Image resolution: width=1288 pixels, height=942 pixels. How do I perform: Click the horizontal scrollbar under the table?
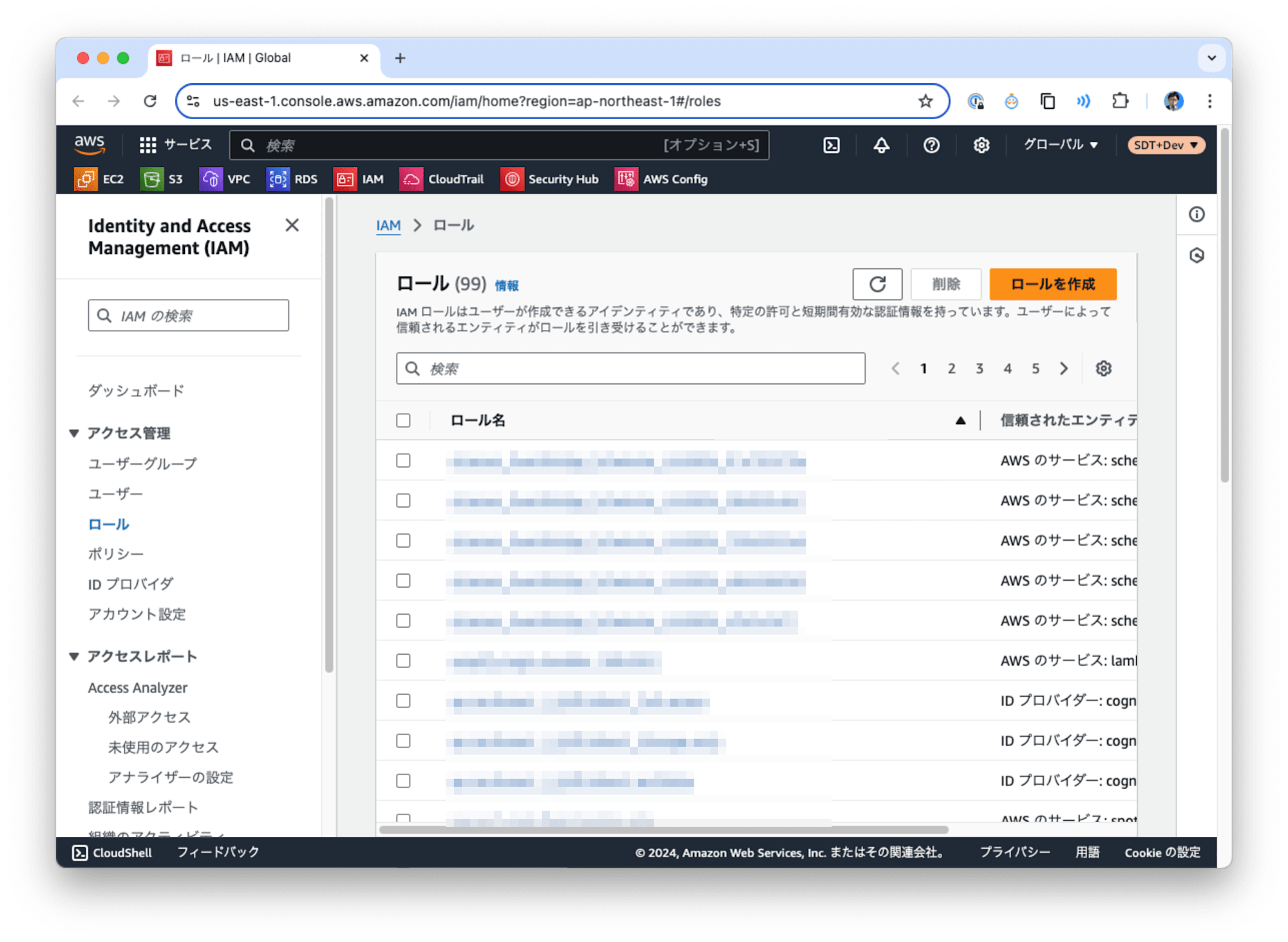[x=663, y=830]
